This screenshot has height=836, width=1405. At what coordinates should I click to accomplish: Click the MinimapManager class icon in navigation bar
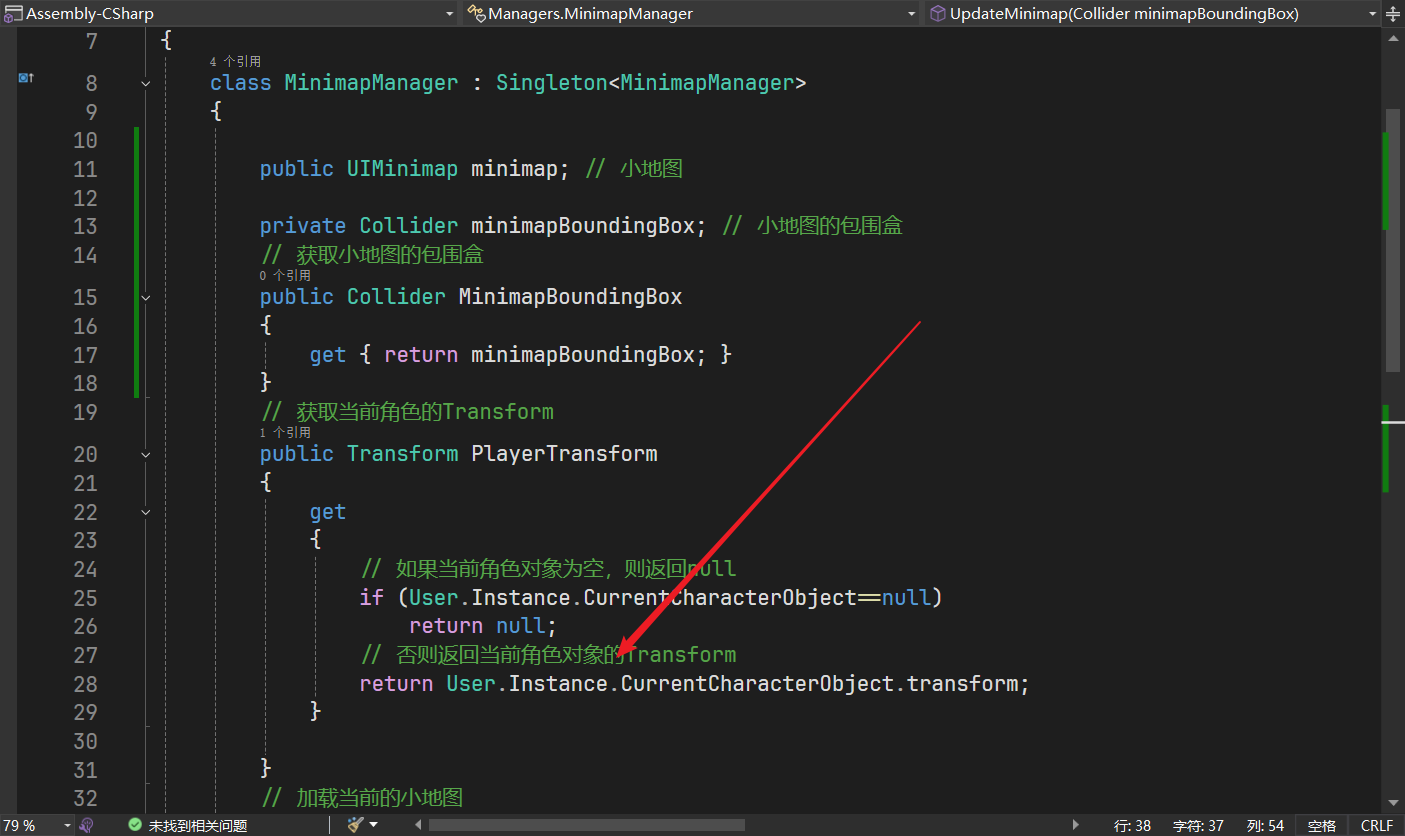click(476, 13)
